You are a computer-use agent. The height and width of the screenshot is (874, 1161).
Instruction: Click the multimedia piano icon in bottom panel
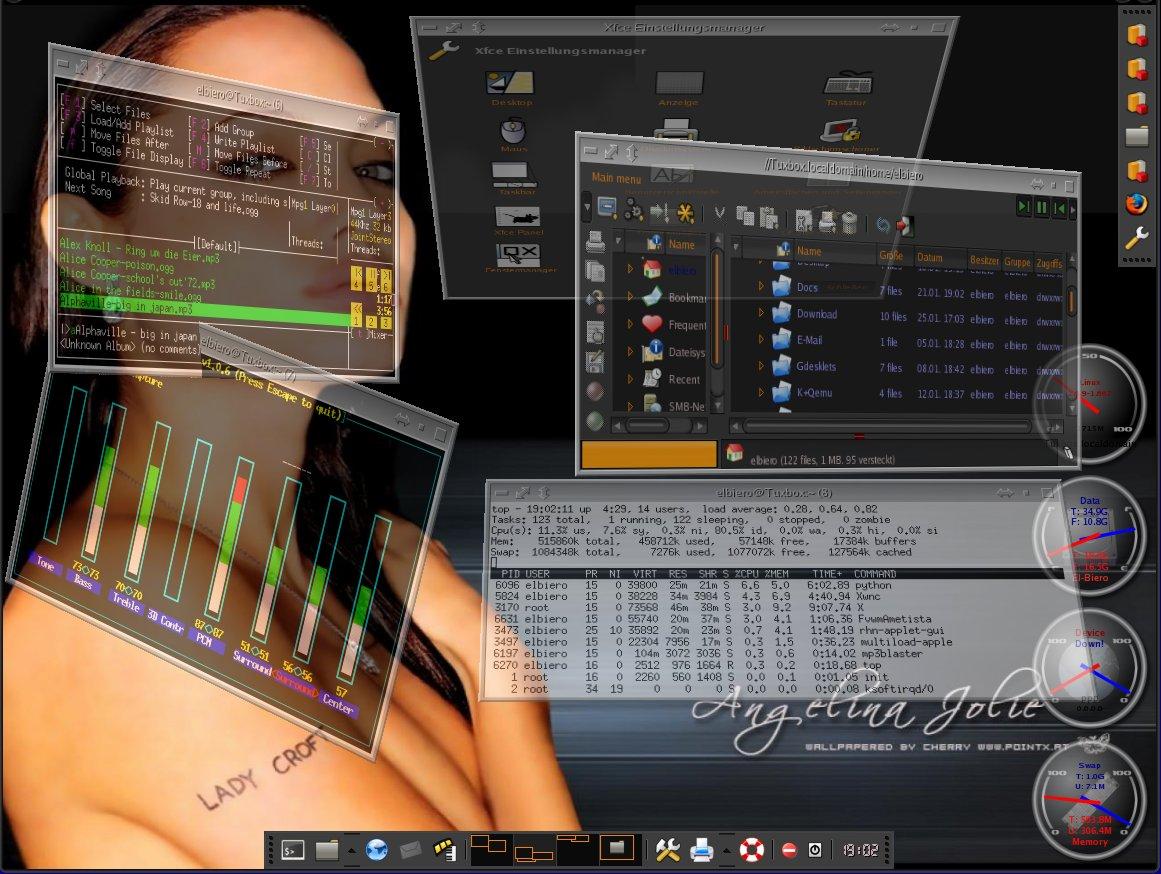click(x=444, y=850)
